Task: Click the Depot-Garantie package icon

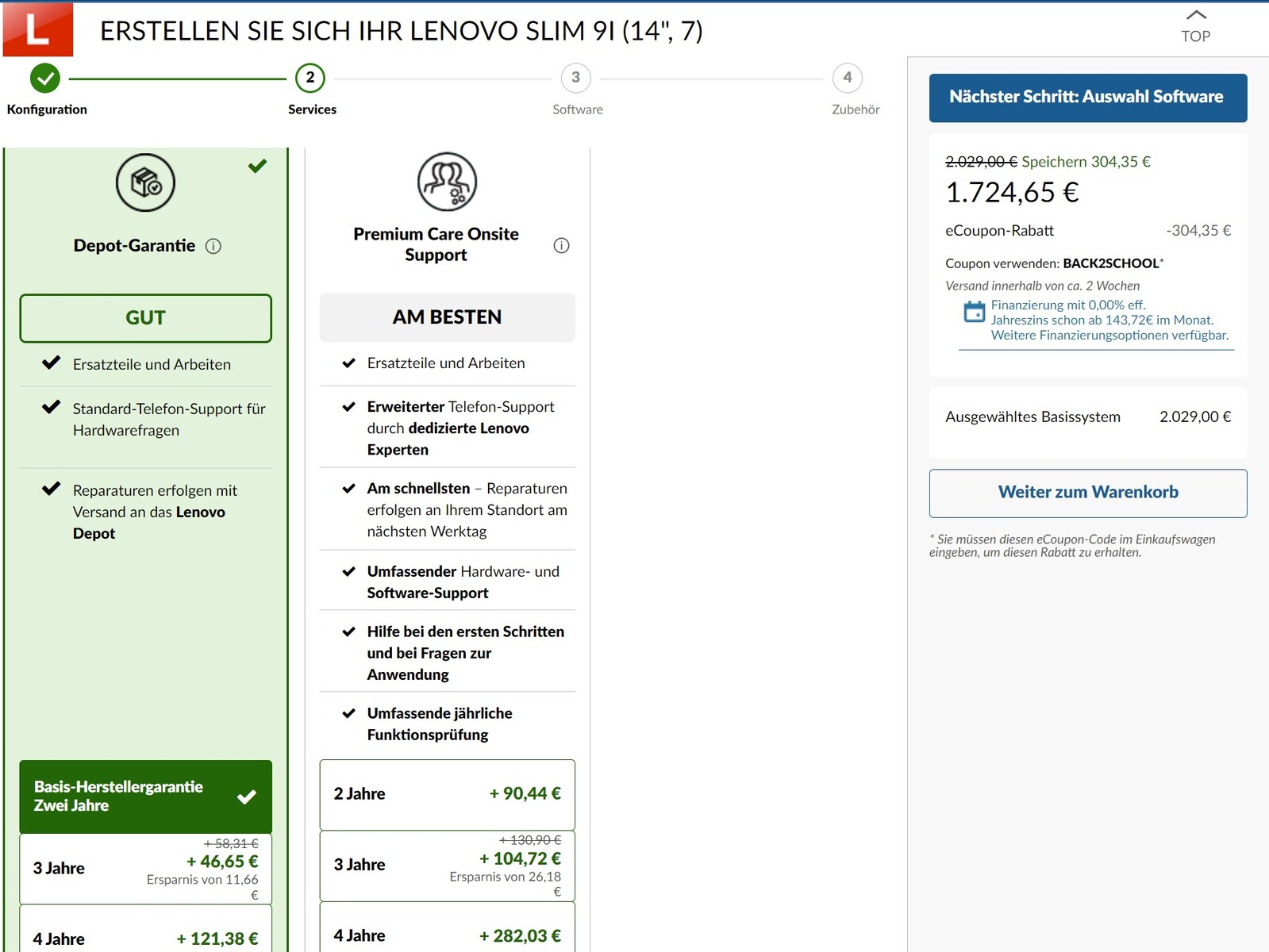Action: coord(145,182)
